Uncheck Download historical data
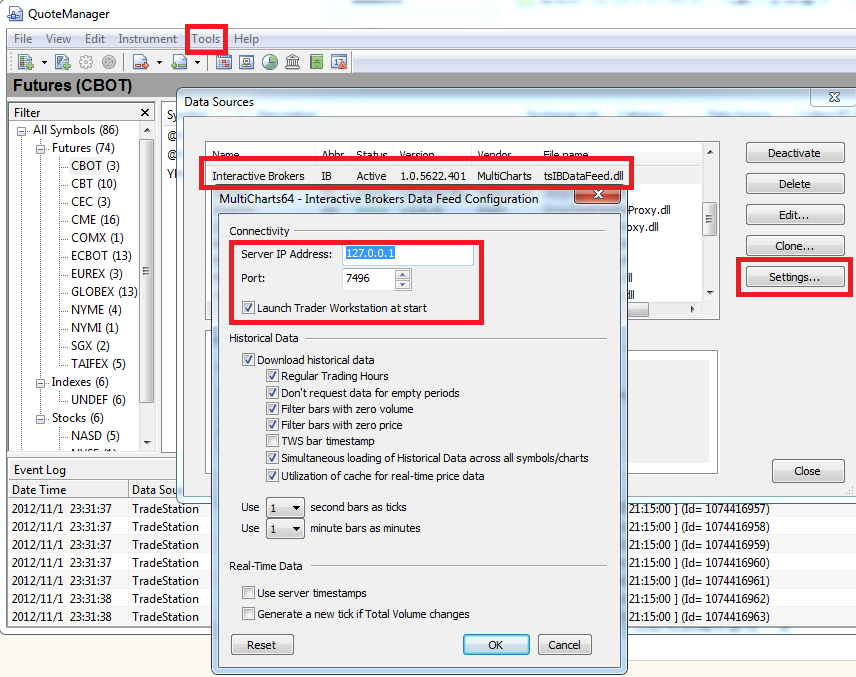Viewport: 856px width, 677px height. 248,360
